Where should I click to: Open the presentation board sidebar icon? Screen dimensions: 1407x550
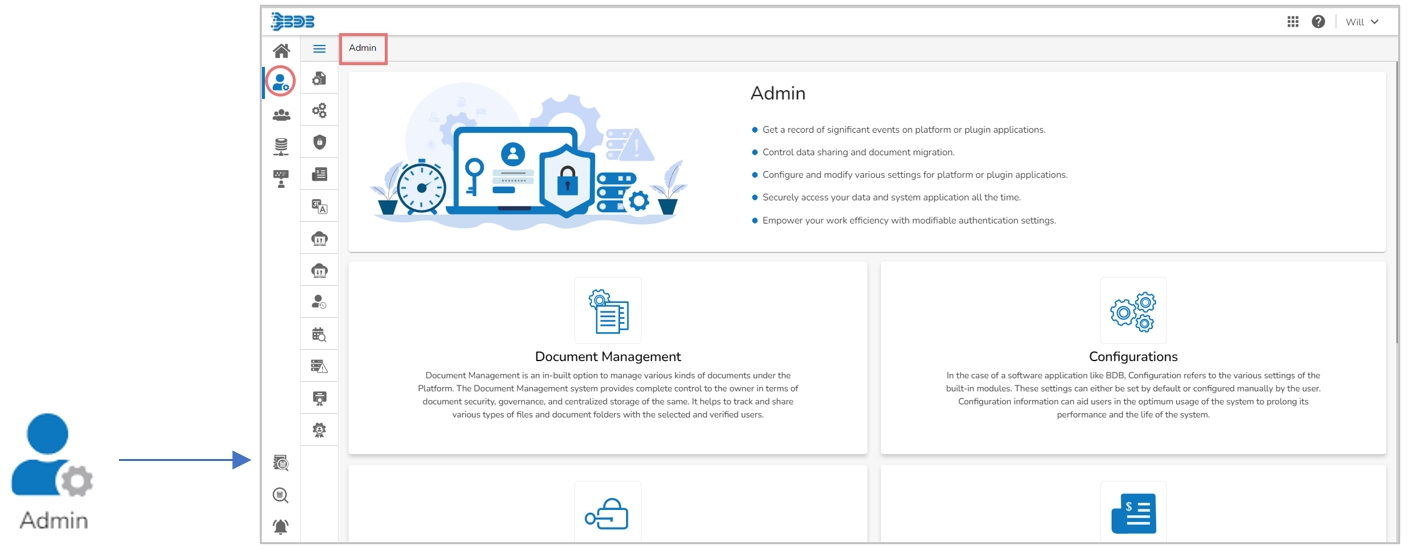pyautogui.click(x=281, y=179)
